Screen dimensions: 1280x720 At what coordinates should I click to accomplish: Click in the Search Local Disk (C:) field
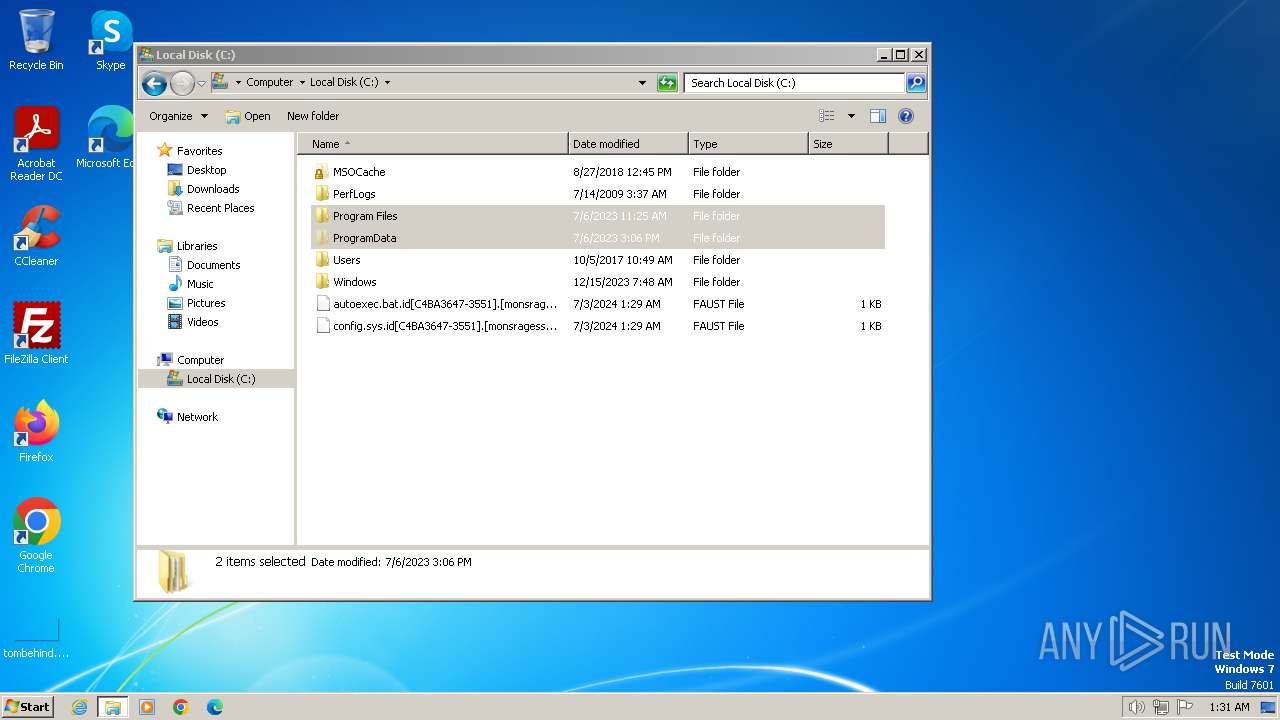click(x=794, y=83)
